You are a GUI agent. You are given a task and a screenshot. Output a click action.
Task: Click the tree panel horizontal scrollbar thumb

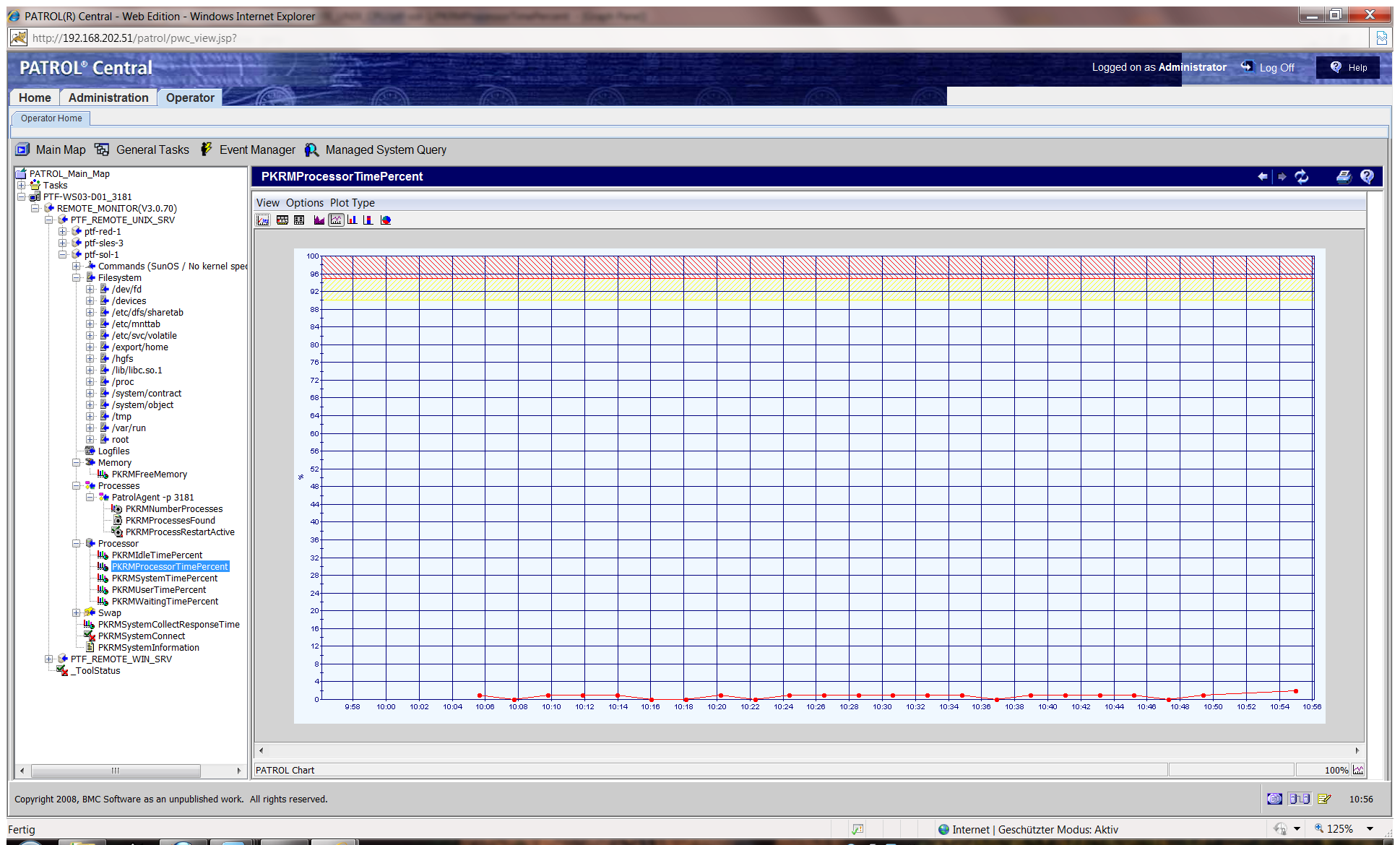[116, 771]
